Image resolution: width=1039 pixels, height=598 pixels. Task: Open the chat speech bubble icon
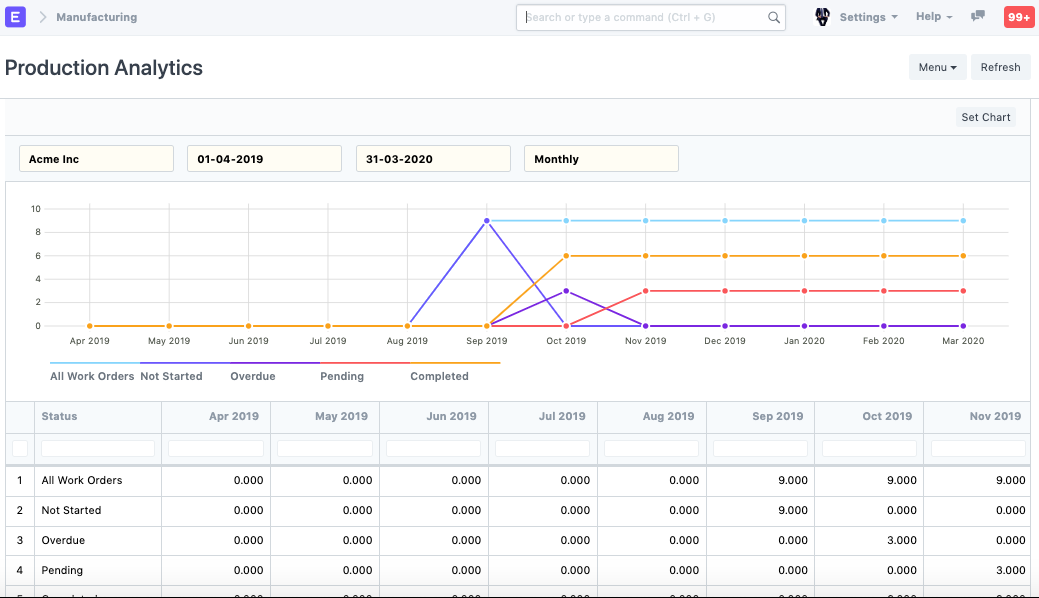[x=978, y=17]
